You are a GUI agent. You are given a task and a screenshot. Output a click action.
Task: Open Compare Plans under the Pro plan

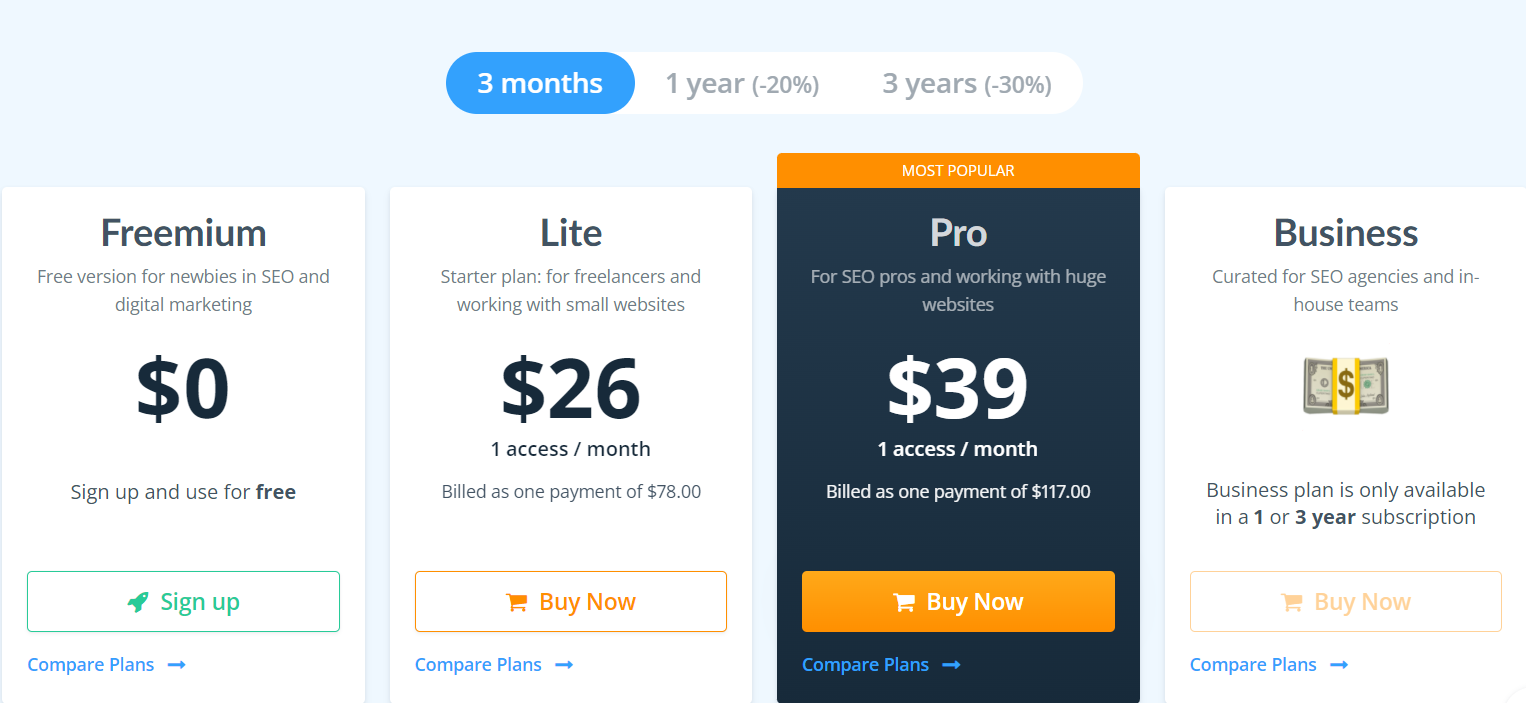[865, 665]
